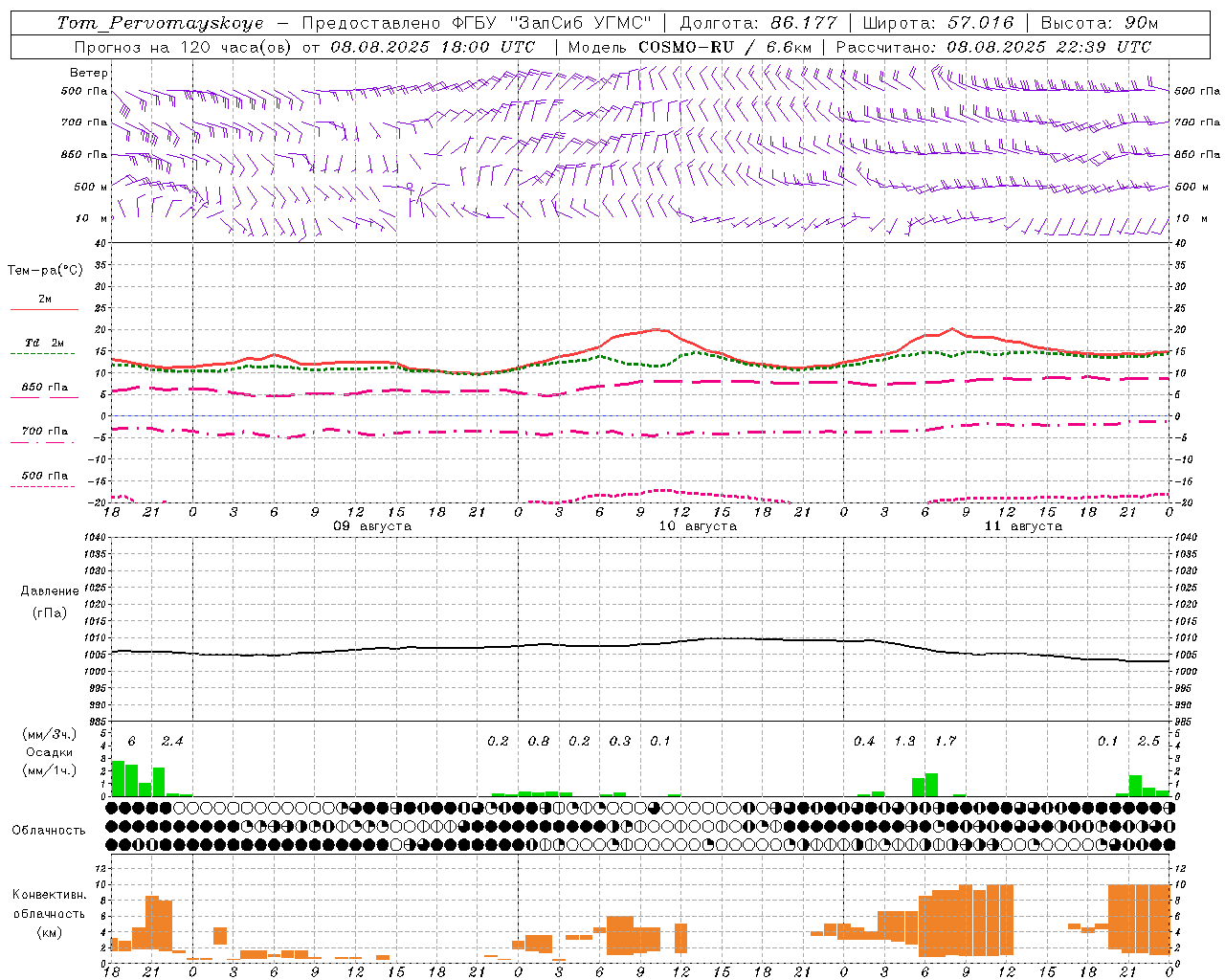
Task: Click the 500 м wind level label on left axis
Action: (91, 187)
